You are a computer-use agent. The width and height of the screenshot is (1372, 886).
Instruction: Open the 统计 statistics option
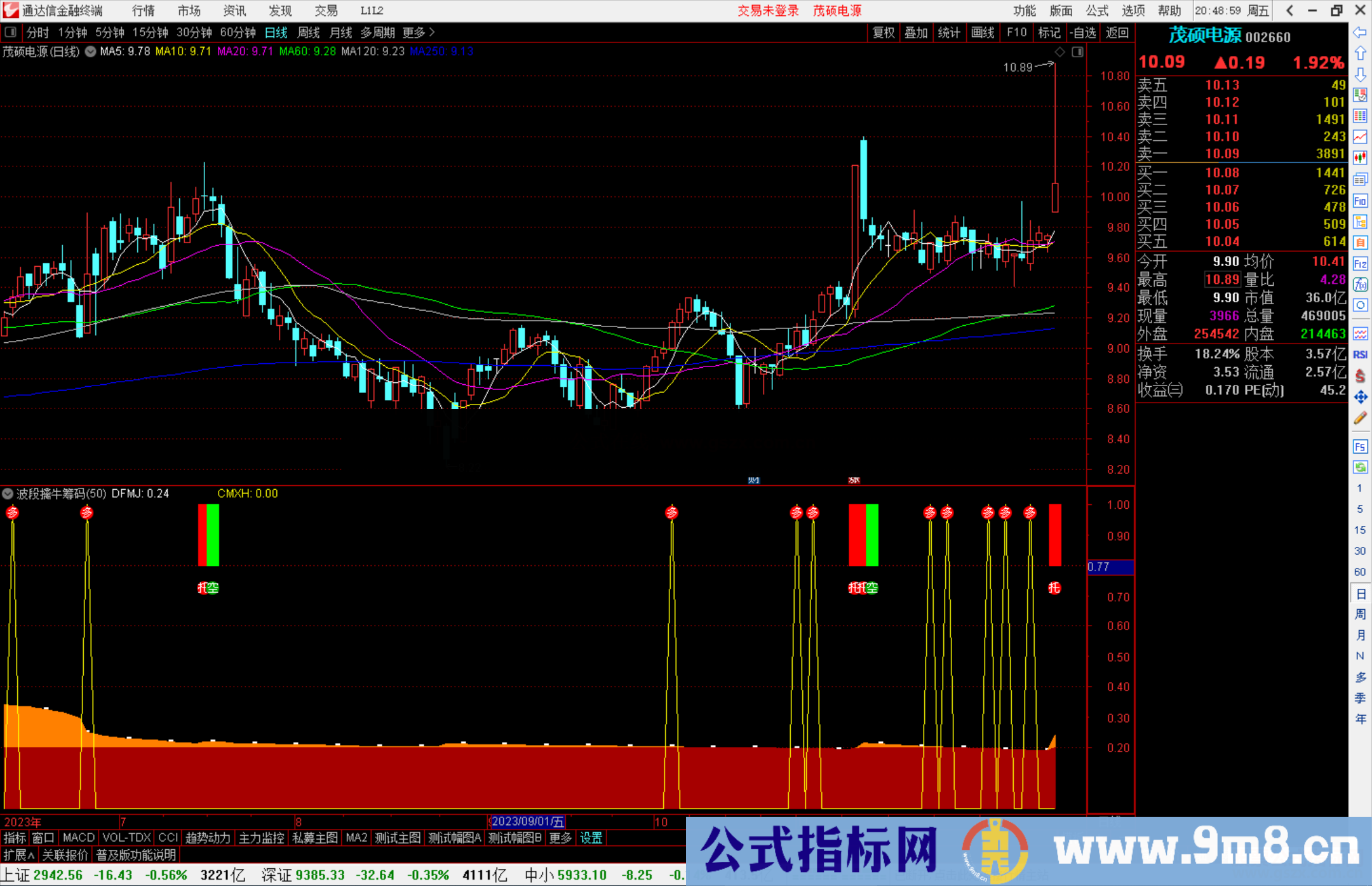[949, 32]
